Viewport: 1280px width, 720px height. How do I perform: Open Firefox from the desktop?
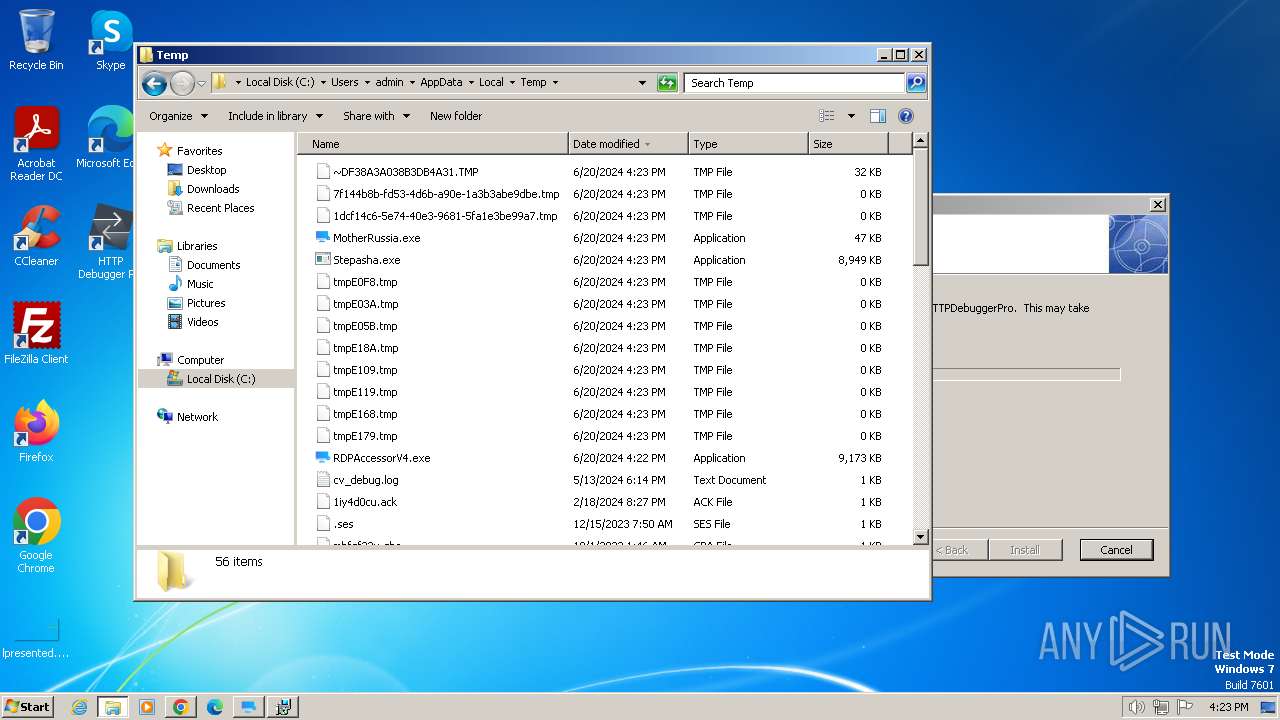pos(36,432)
